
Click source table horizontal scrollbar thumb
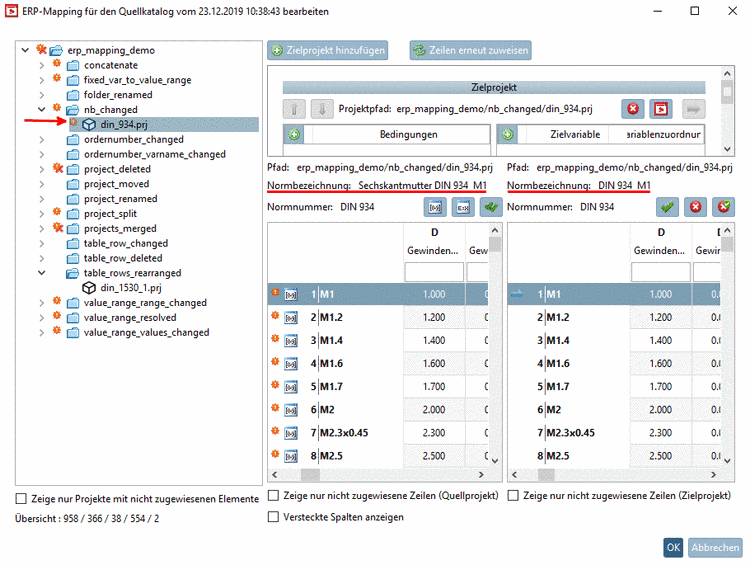pyautogui.click(x=310, y=475)
